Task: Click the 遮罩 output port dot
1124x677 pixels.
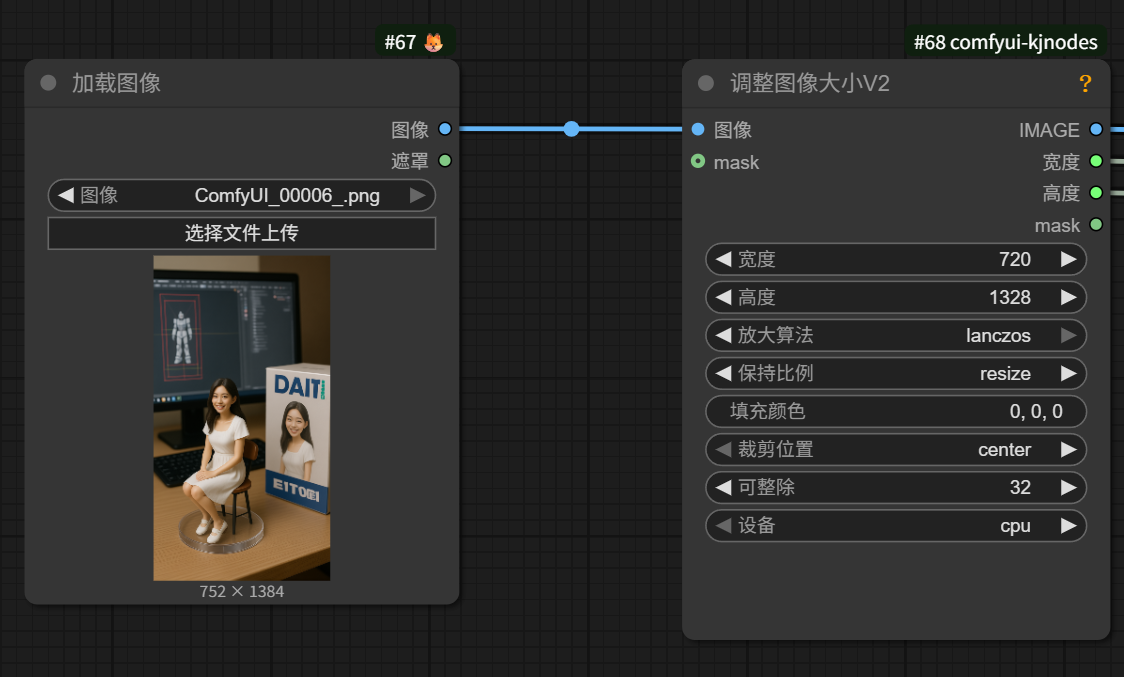Action: [x=444, y=160]
